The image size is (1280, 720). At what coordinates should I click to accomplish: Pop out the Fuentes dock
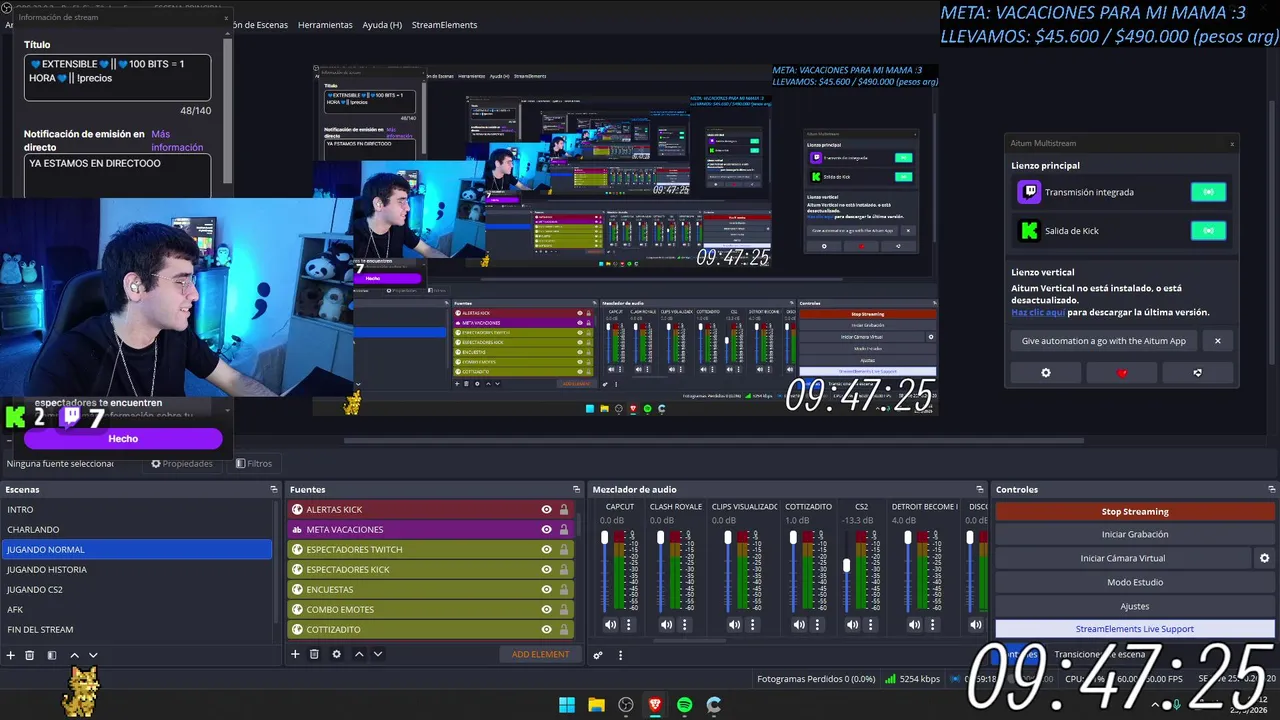576,489
